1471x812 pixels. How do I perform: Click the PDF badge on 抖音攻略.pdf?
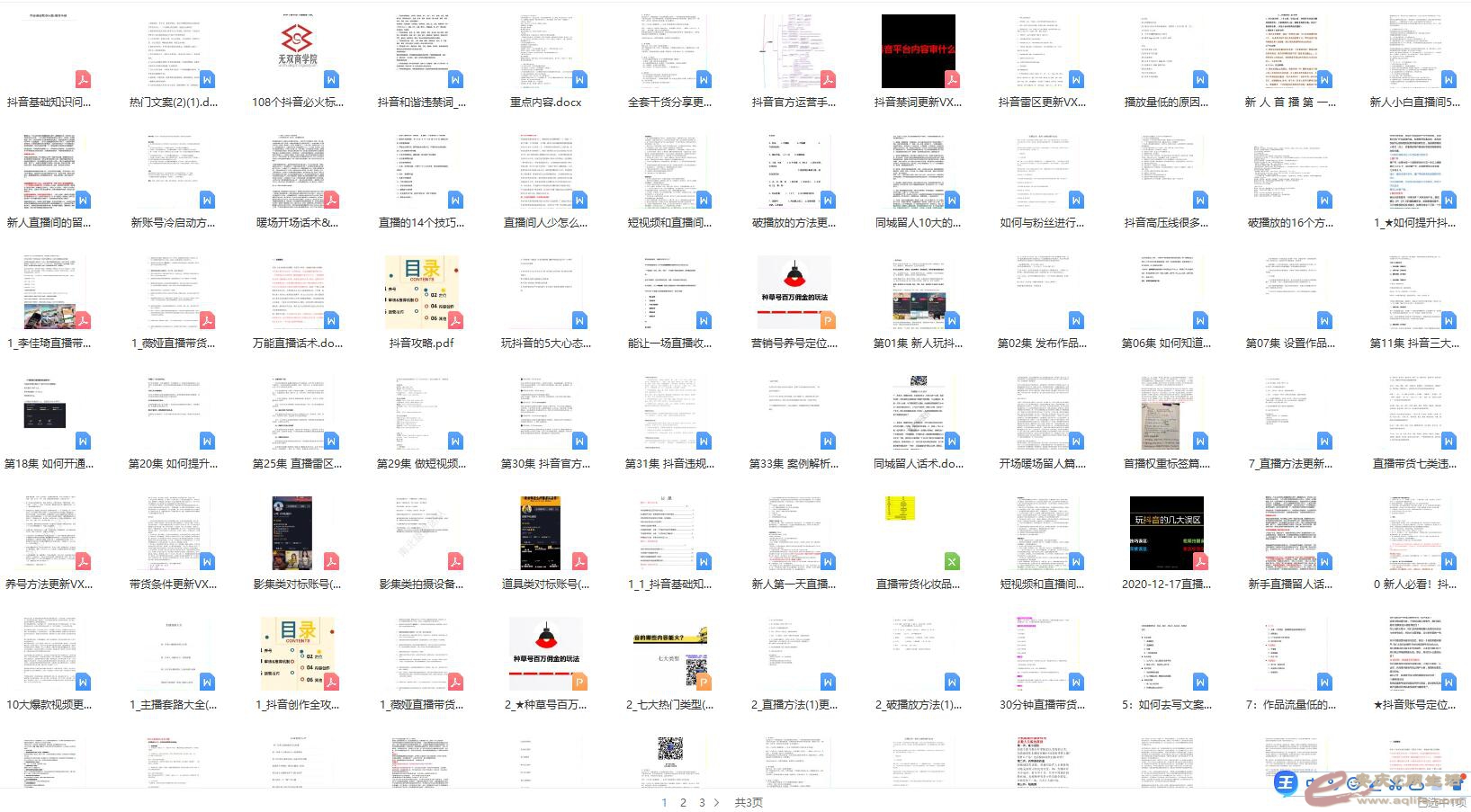coord(455,320)
